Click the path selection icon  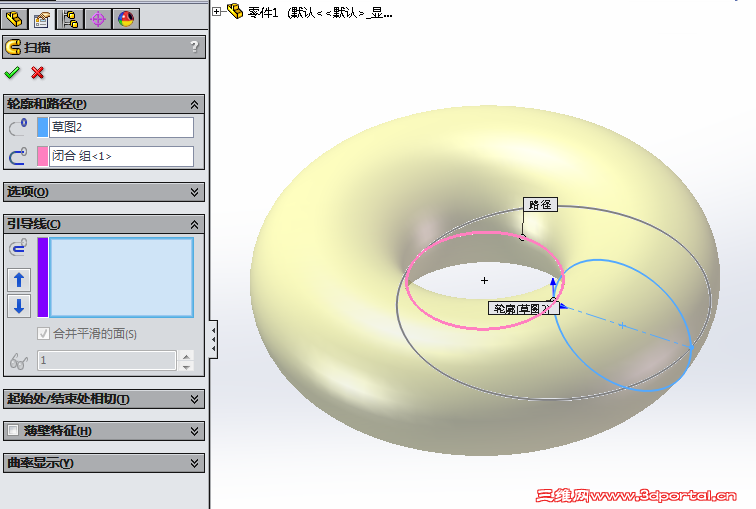(x=18, y=156)
